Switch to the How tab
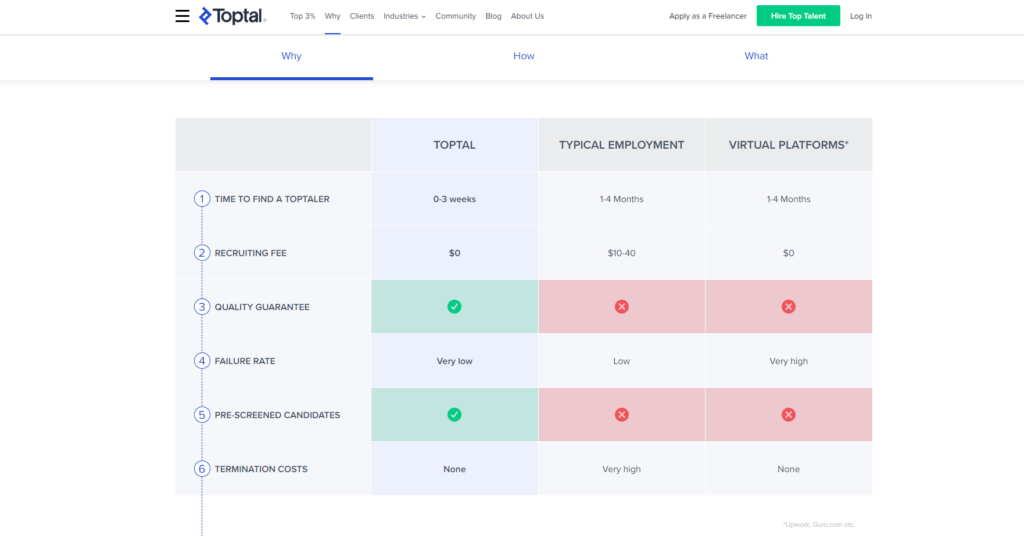Screen dimensions: 1024x536 coord(524,57)
